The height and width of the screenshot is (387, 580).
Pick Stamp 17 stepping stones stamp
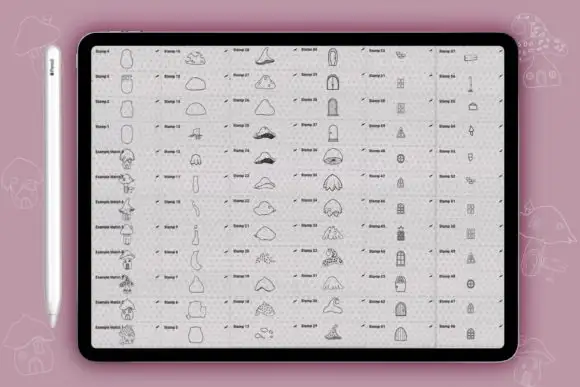pyautogui.click(x=264, y=334)
